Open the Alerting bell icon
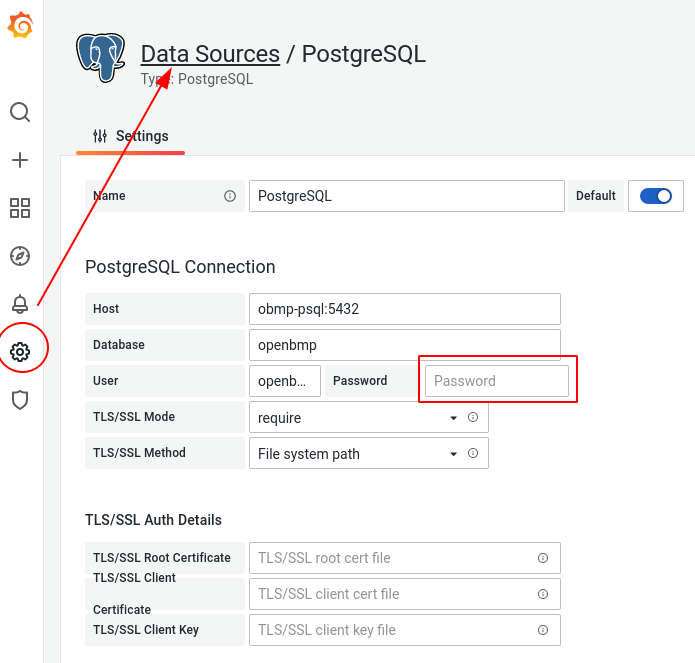The image size is (695, 663). point(20,304)
